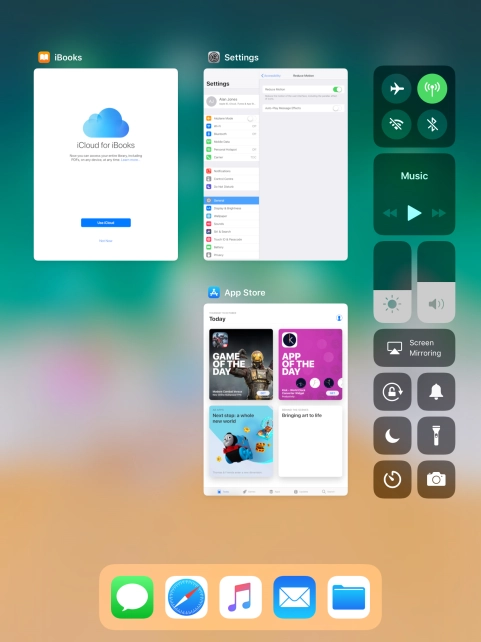Open Screen Mirroring
This screenshot has width=481, height=642.
tap(414, 348)
